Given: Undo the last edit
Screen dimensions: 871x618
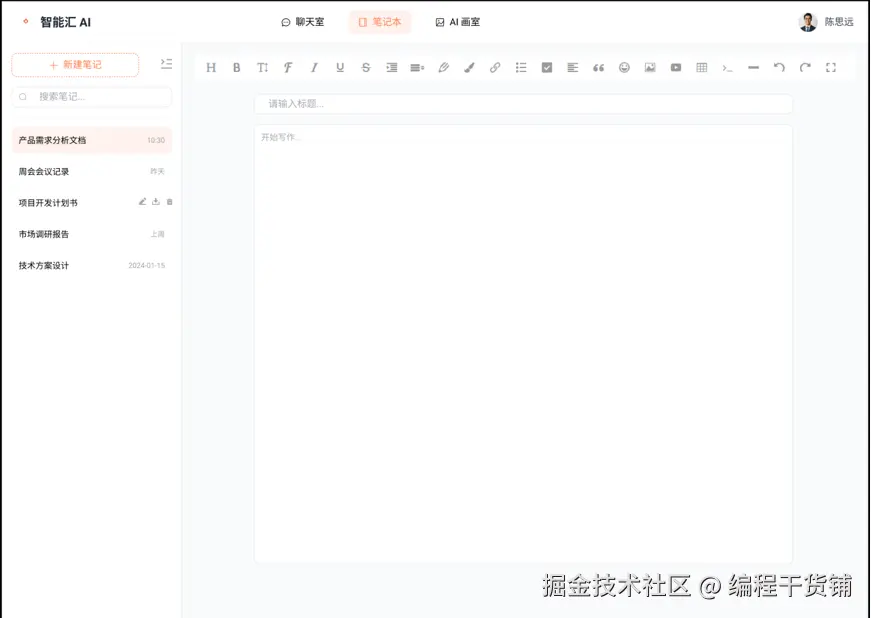Looking at the screenshot, I should coord(779,68).
